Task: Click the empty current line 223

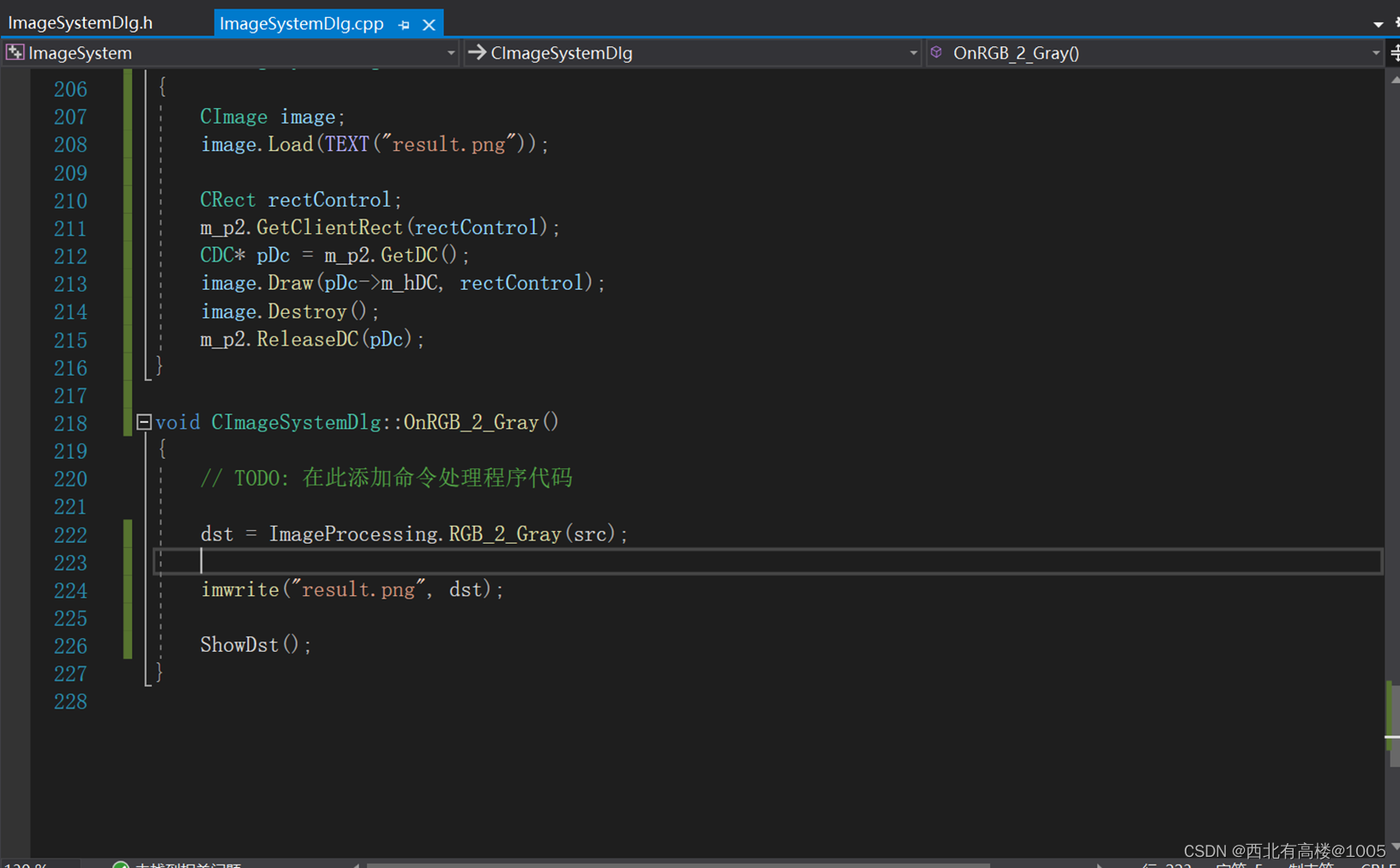Action: pos(767,562)
